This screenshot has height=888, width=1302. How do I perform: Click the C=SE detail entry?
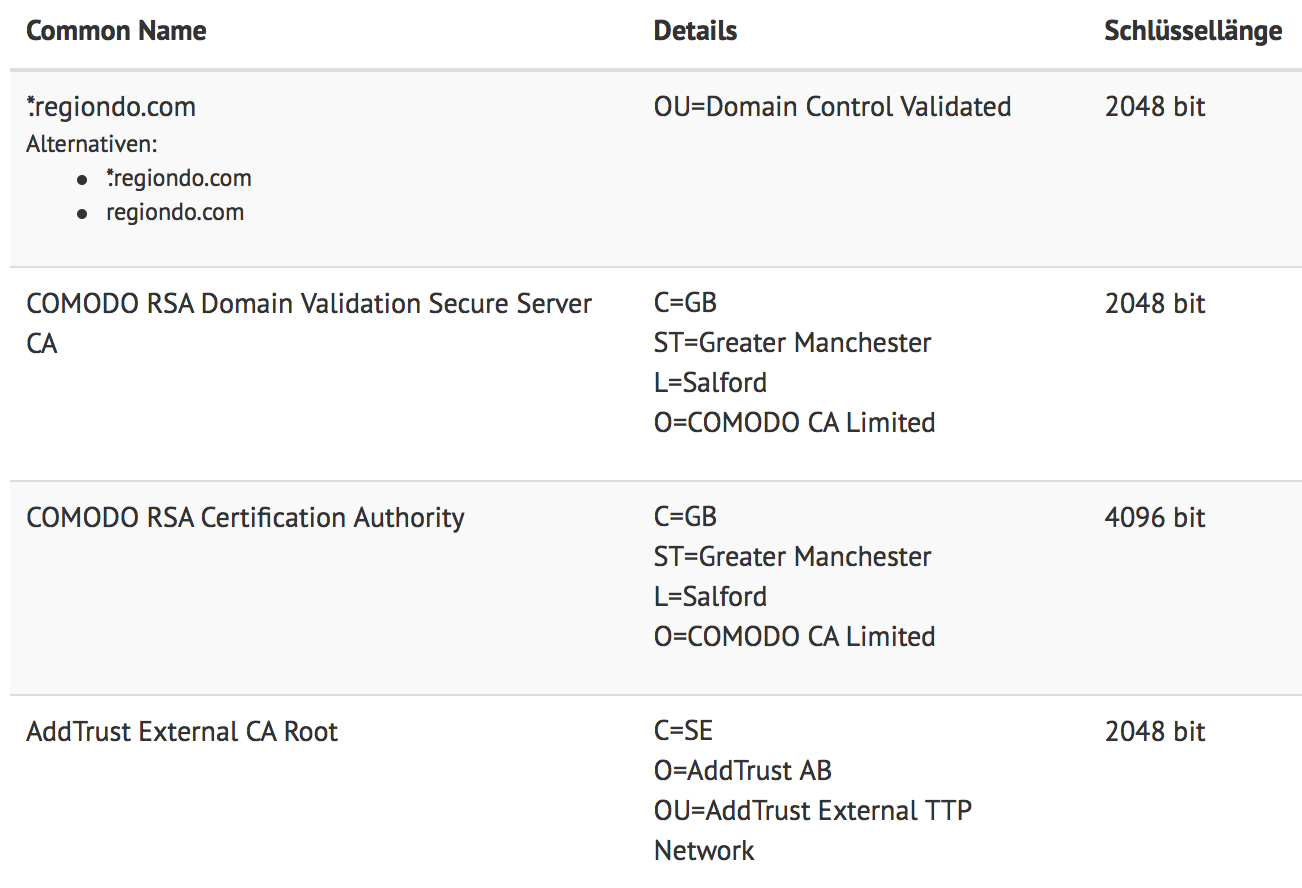(x=683, y=732)
